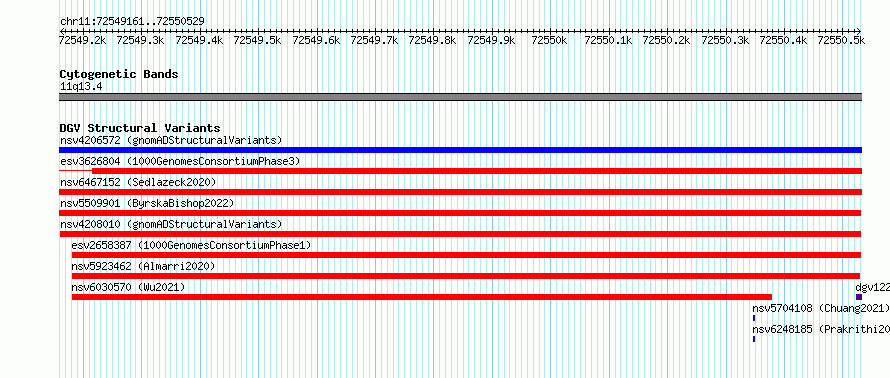Click the red esv3626804 variant bar
The width and height of the screenshot is (890, 378).
(477, 171)
